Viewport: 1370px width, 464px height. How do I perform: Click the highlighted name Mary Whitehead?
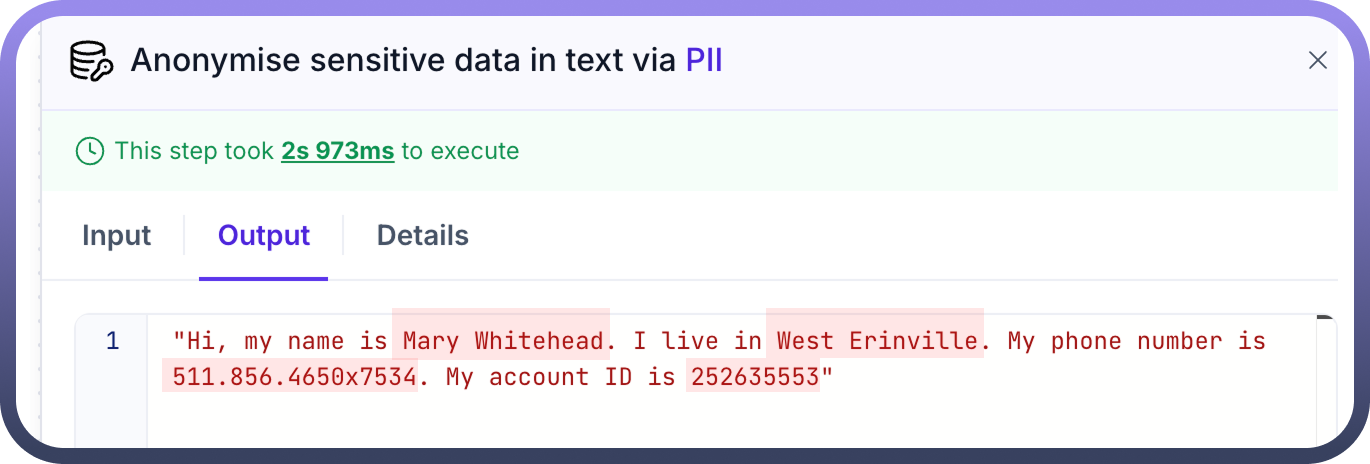pyautogui.click(x=500, y=342)
